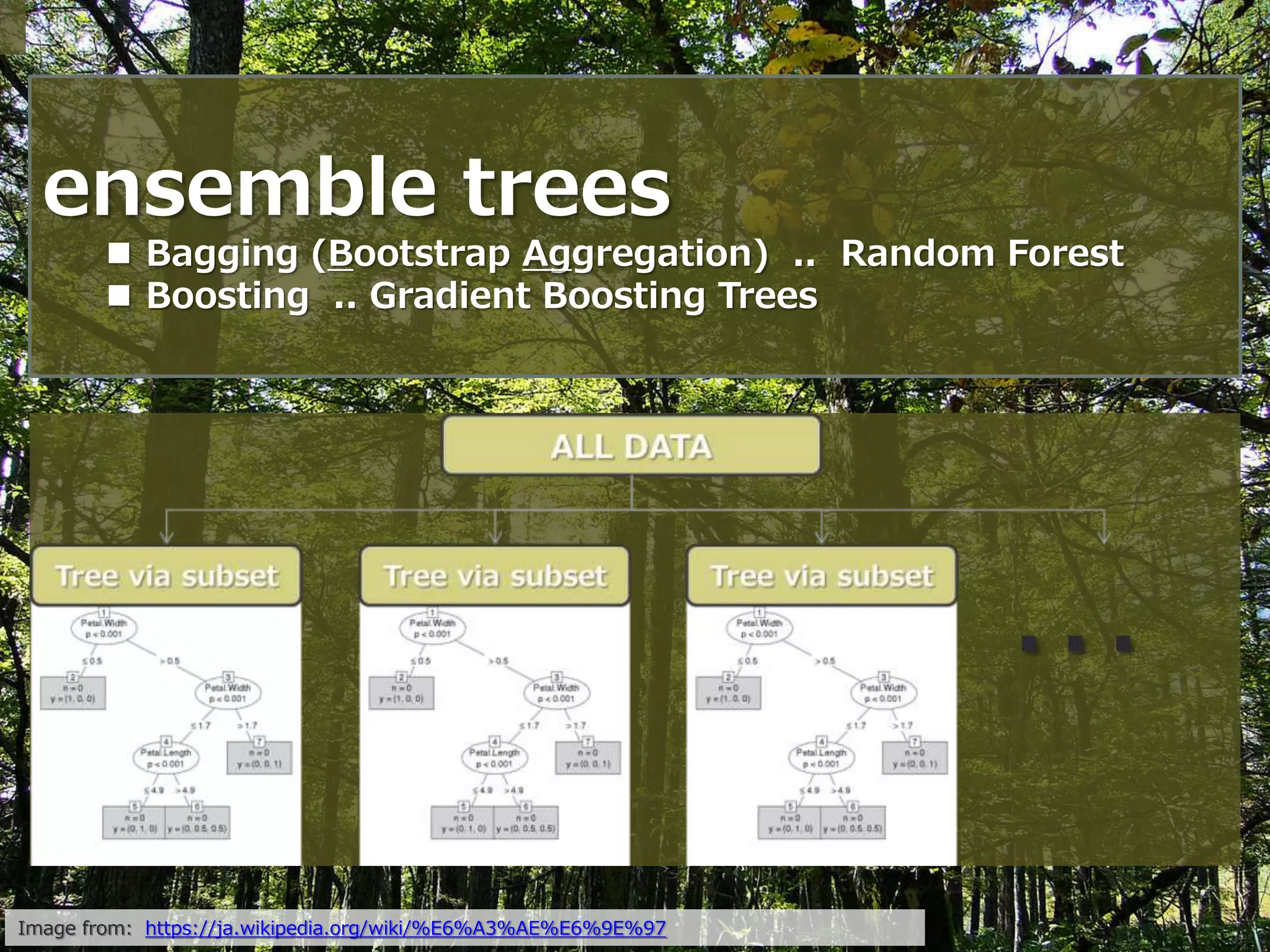Click the second decision tree diagram thumbnail
The height and width of the screenshot is (952, 1270).
(x=495, y=734)
